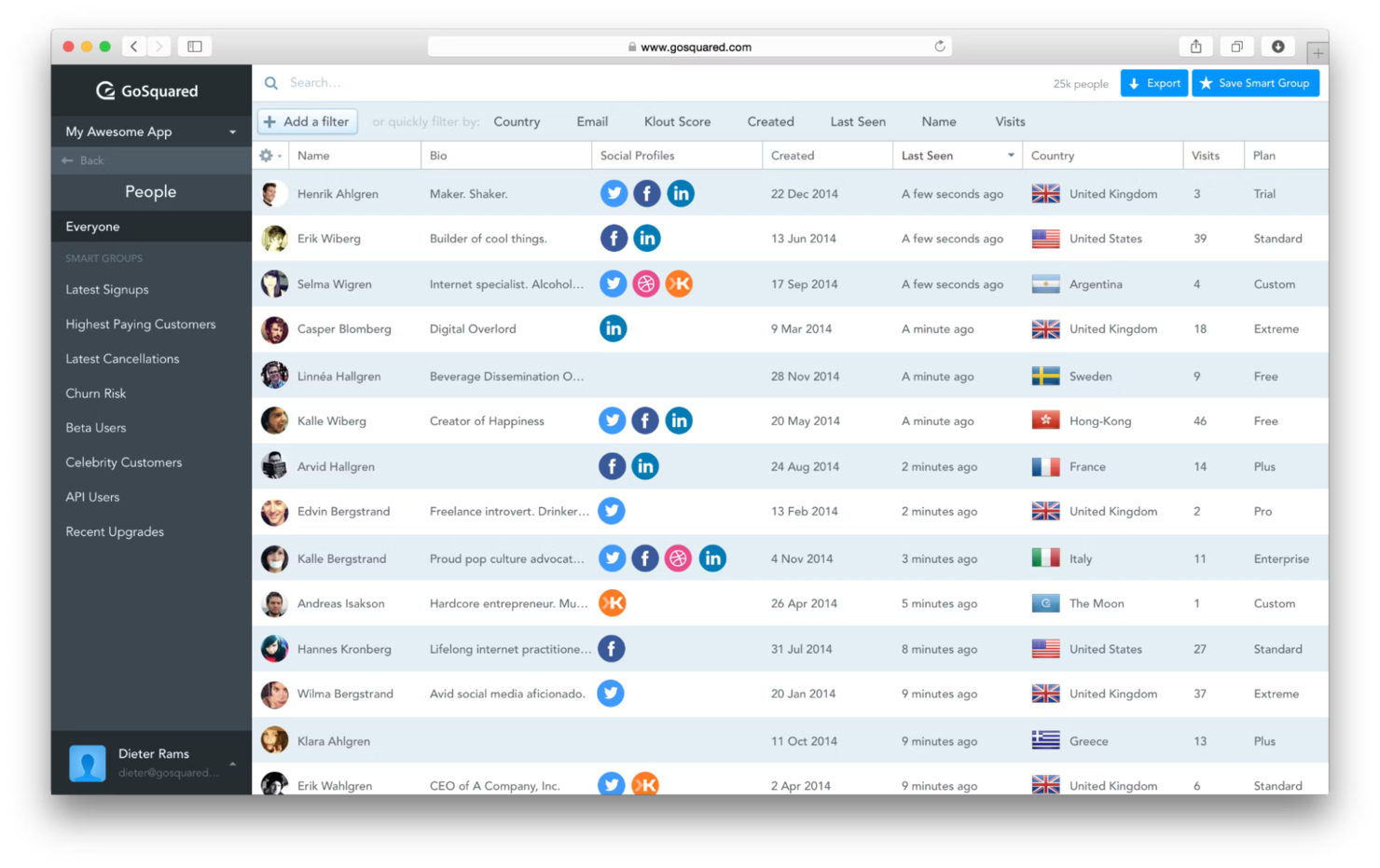Filter quickly by Klout Score
The height and width of the screenshot is (868, 1380).
677,121
